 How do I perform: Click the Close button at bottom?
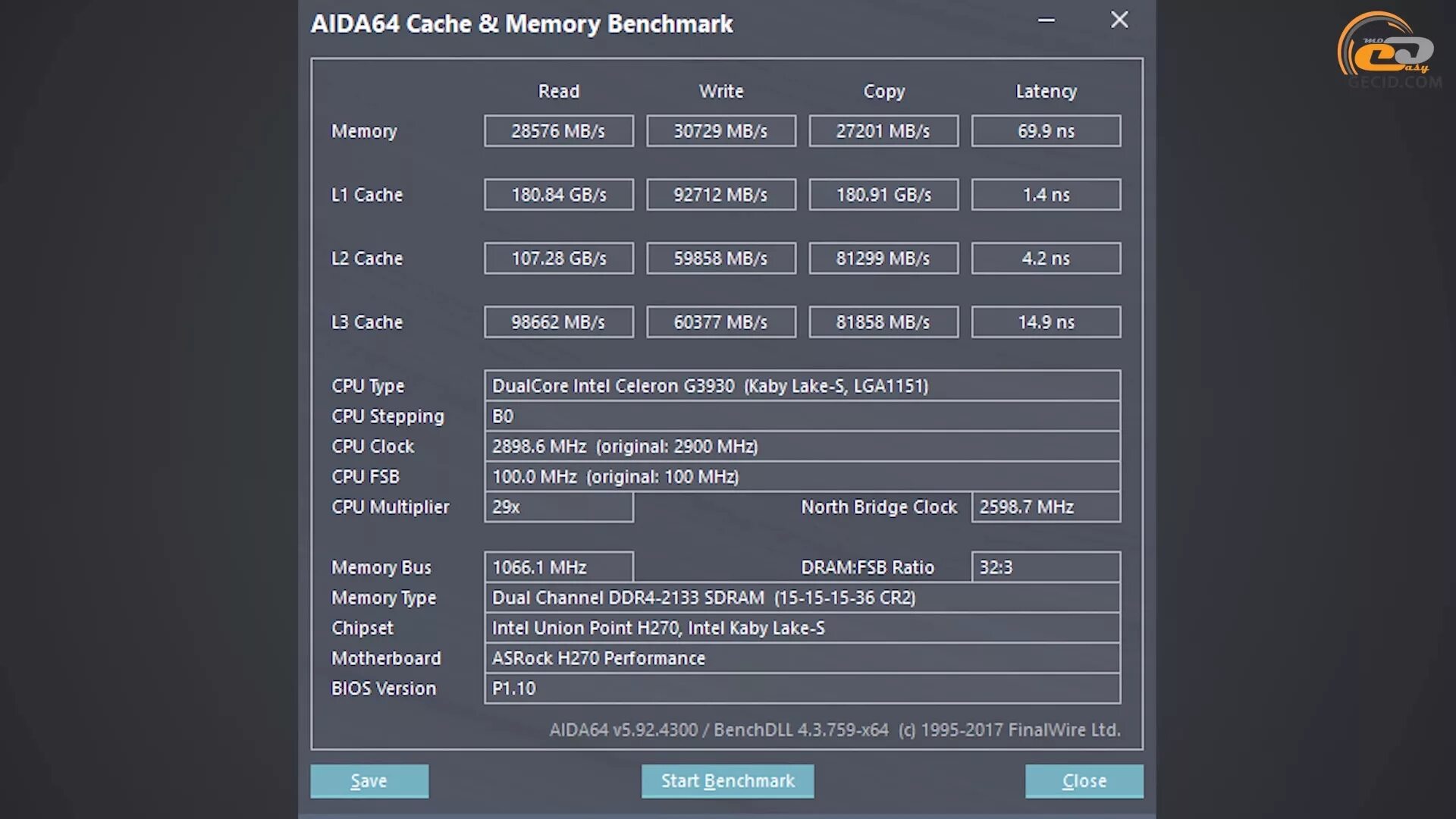[1084, 780]
